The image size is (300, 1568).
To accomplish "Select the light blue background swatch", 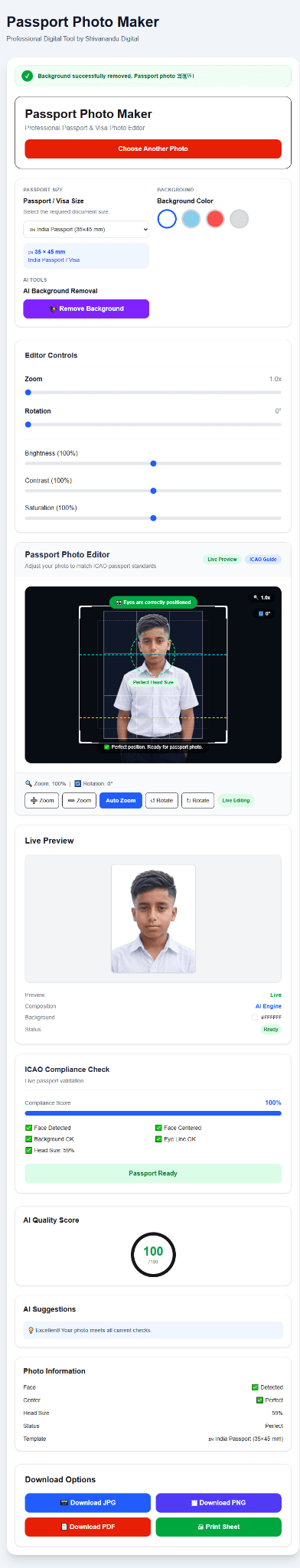I will pos(191,219).
